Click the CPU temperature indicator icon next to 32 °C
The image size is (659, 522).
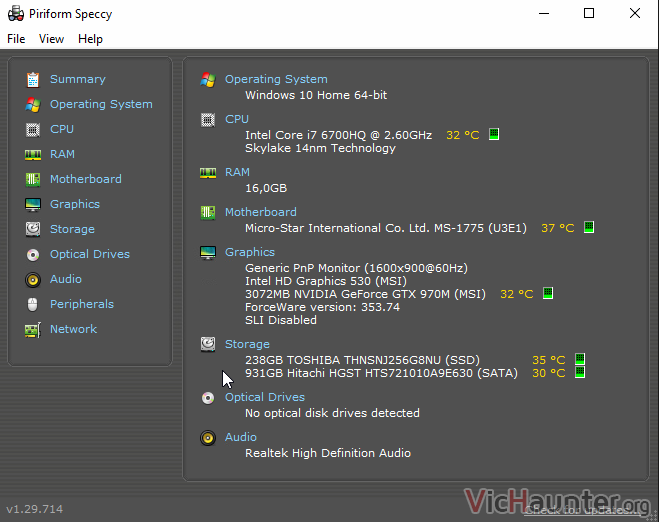(x=494, y=134)
